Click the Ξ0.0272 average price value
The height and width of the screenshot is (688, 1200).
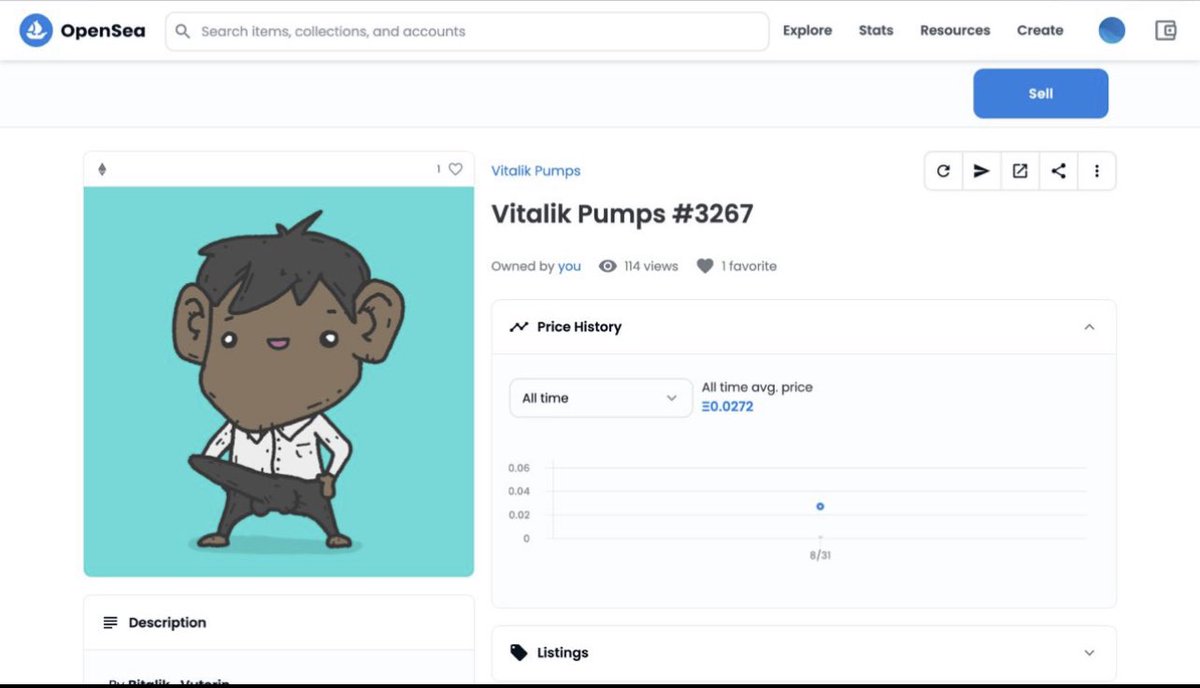point(727,406)
